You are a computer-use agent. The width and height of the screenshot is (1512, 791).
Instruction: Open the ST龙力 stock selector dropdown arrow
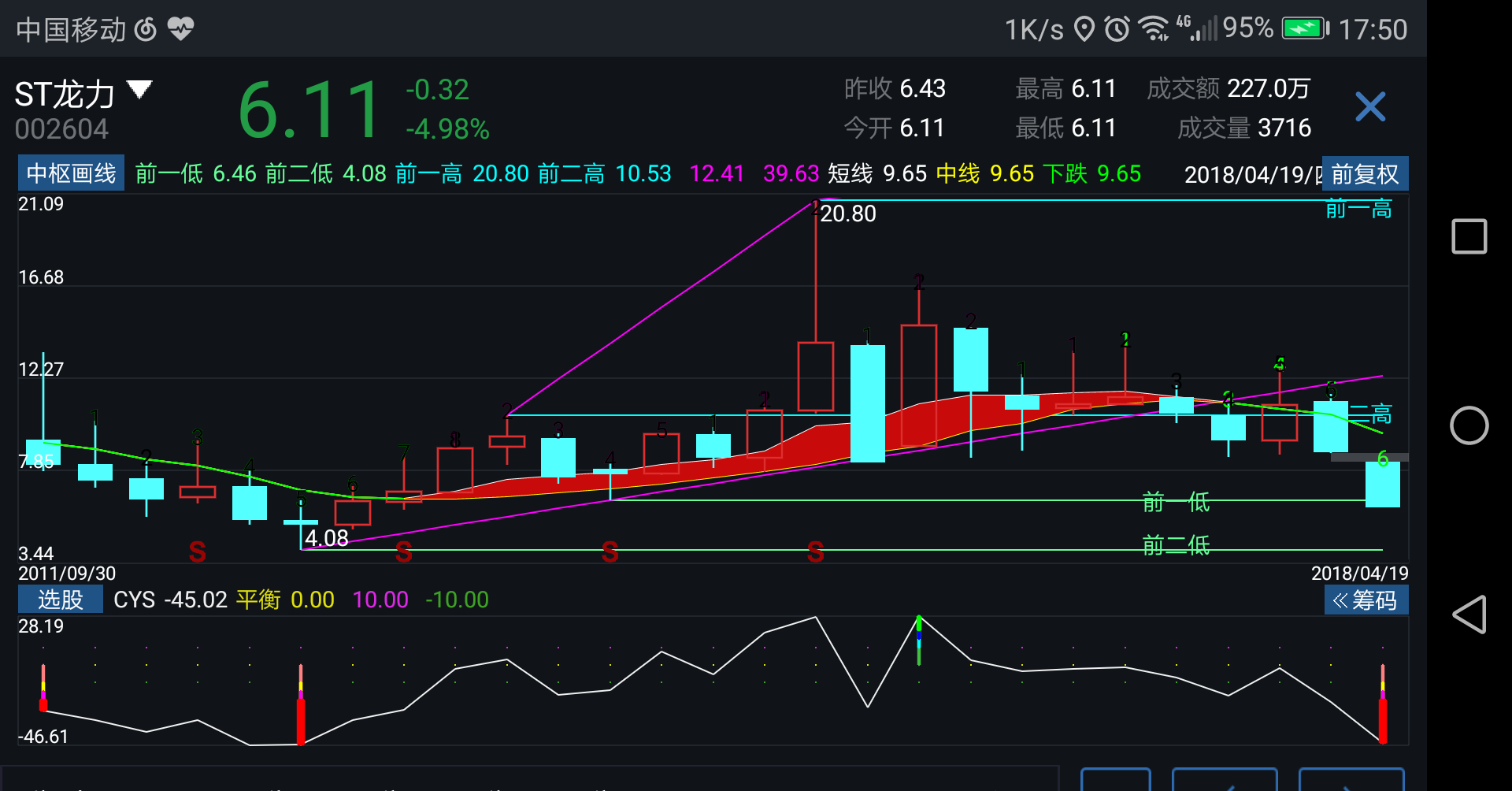[139, 90]
